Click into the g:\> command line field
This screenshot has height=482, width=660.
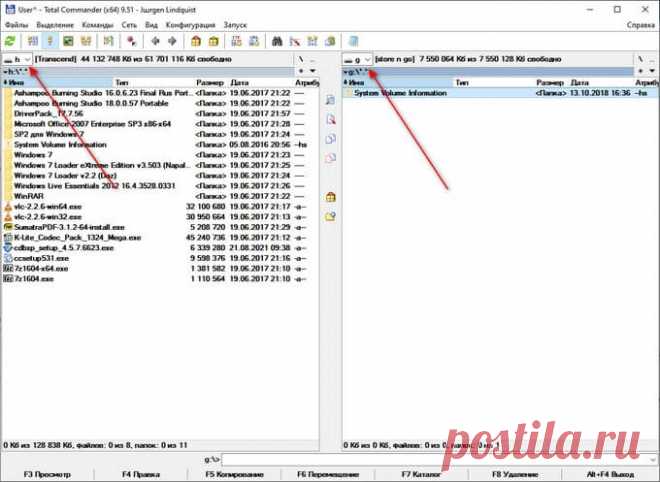(x=439, y=459)
